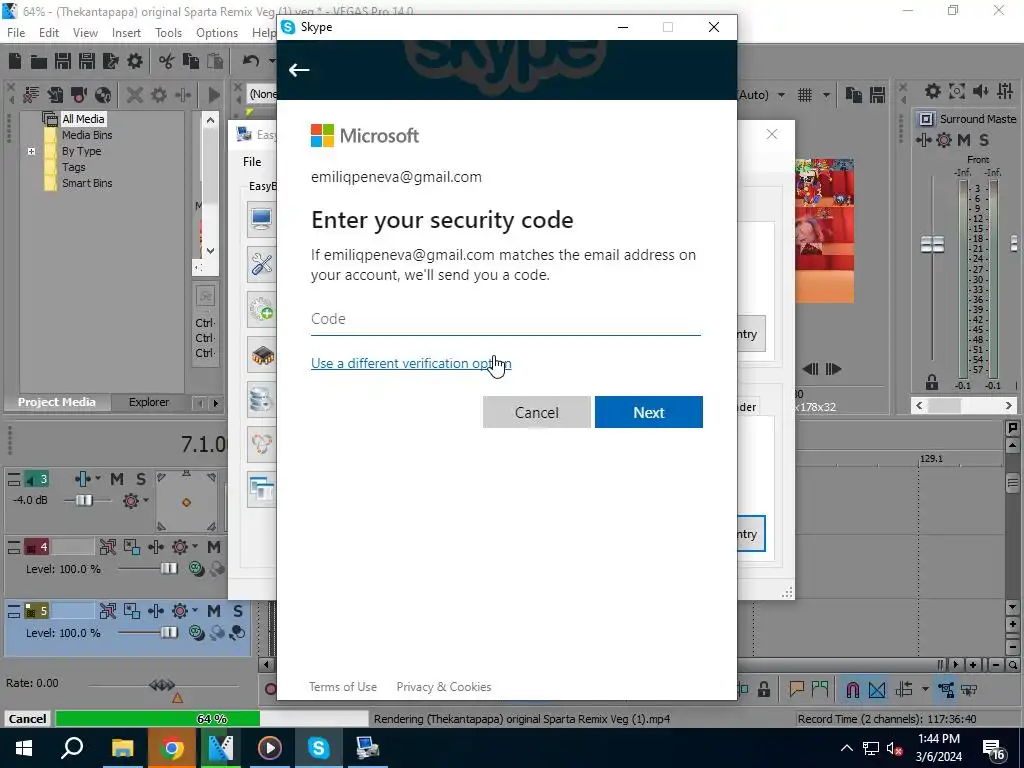The height and width of the screenshot is (768, 1024).
Task: Open the View menu
Action: [x=86, y=33]
